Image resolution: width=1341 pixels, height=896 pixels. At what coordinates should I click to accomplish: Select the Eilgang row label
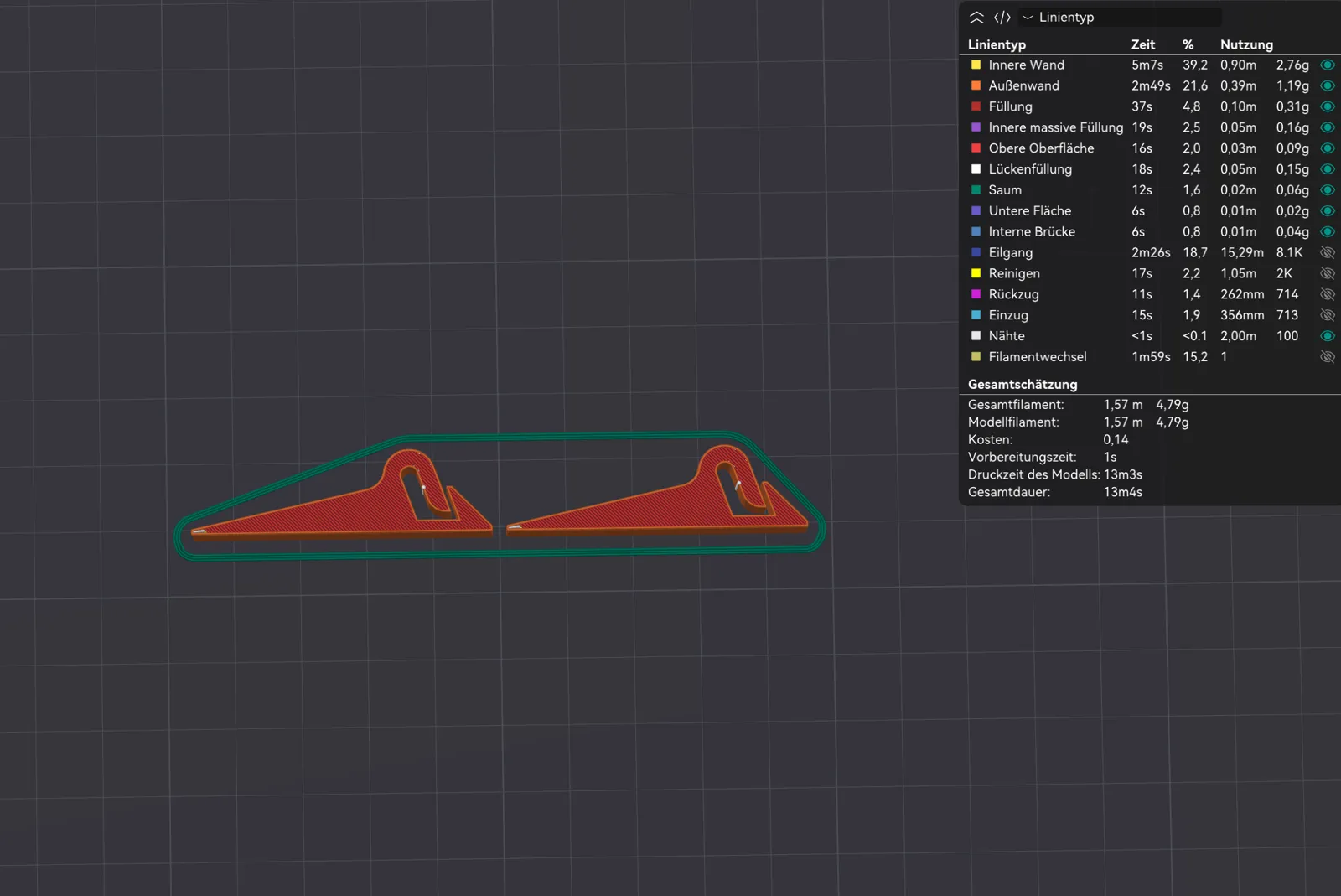pyautogui.click(x=1010, y=252)
